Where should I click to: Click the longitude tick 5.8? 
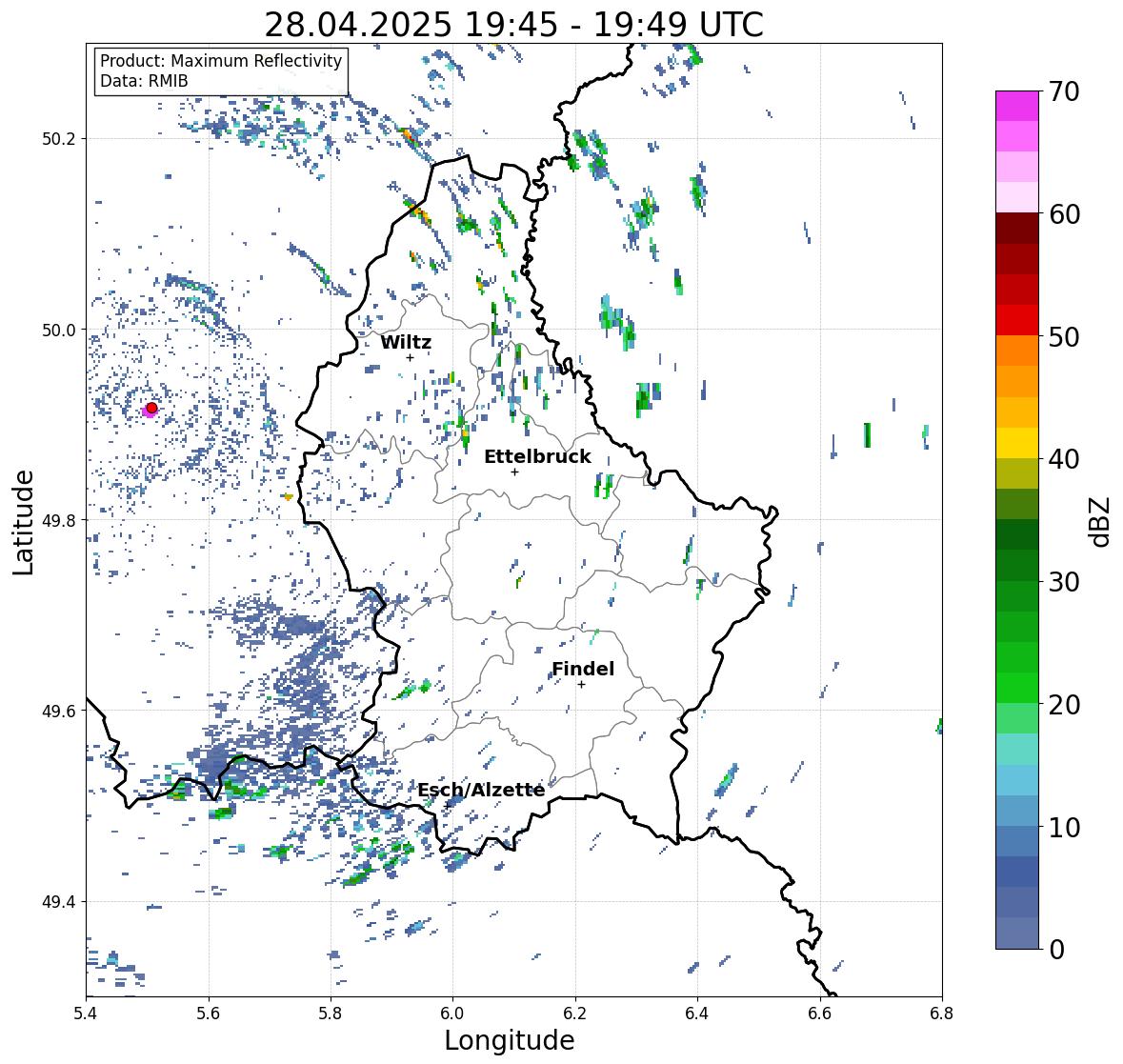point(331,1013)
